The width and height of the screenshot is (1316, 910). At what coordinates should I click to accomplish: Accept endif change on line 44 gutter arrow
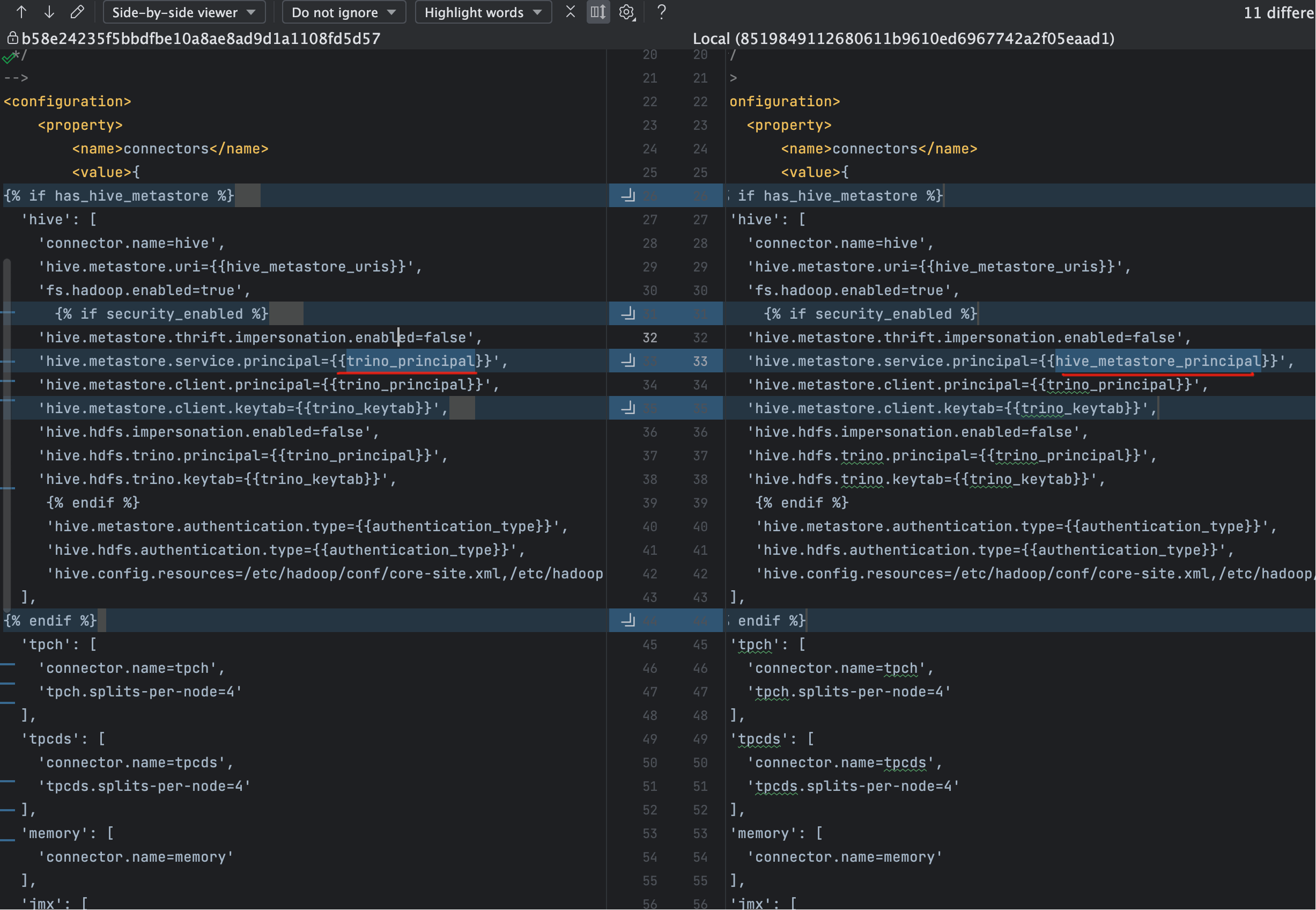(x=628, y=620)
